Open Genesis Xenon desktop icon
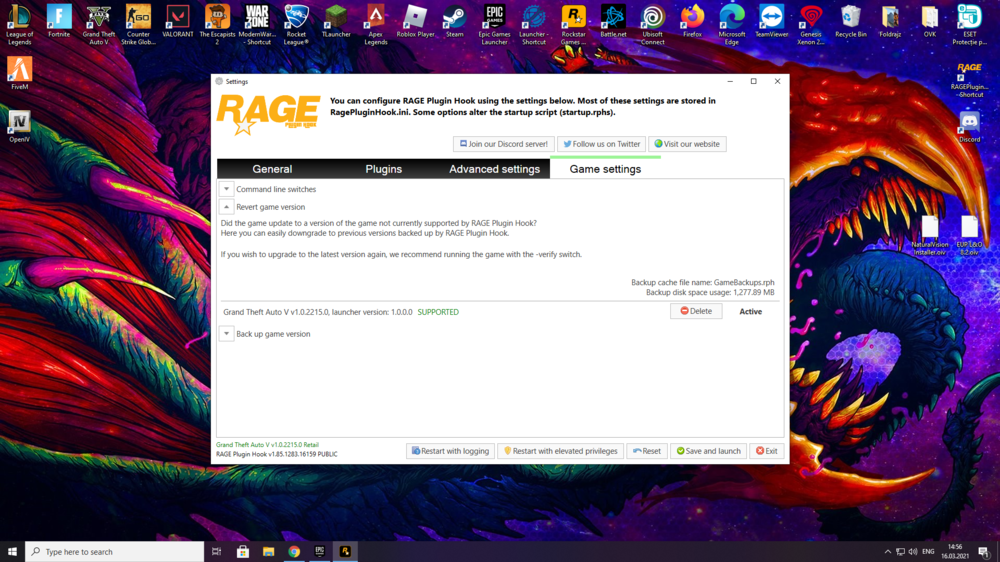The width and height of the screenshot is (1000, 562). pyautogui.click(x=811, y=26)
